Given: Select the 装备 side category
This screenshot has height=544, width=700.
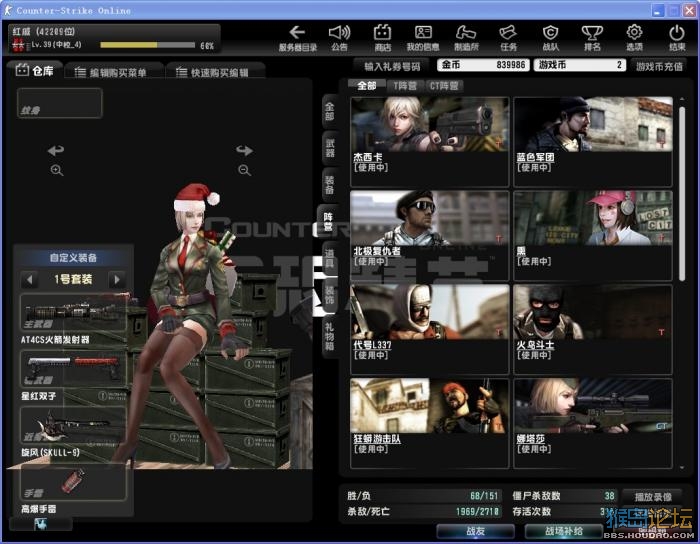Looking at the screenshot, I should 329,185.
